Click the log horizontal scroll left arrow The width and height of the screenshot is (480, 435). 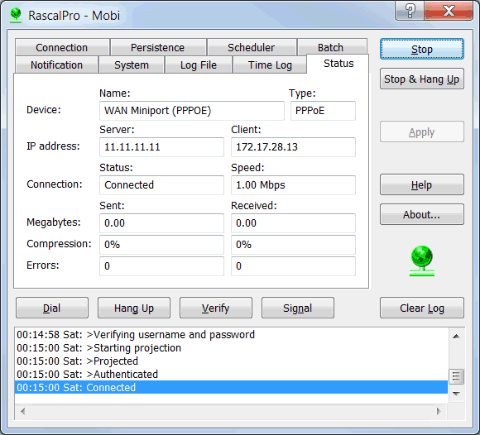[x=23, y=411]
